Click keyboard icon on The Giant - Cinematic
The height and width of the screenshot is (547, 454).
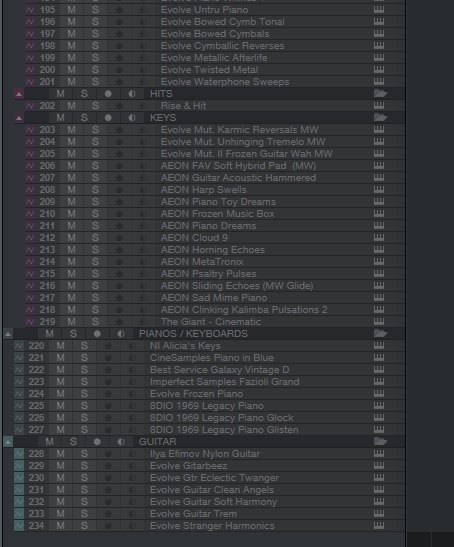click(379, 322)
